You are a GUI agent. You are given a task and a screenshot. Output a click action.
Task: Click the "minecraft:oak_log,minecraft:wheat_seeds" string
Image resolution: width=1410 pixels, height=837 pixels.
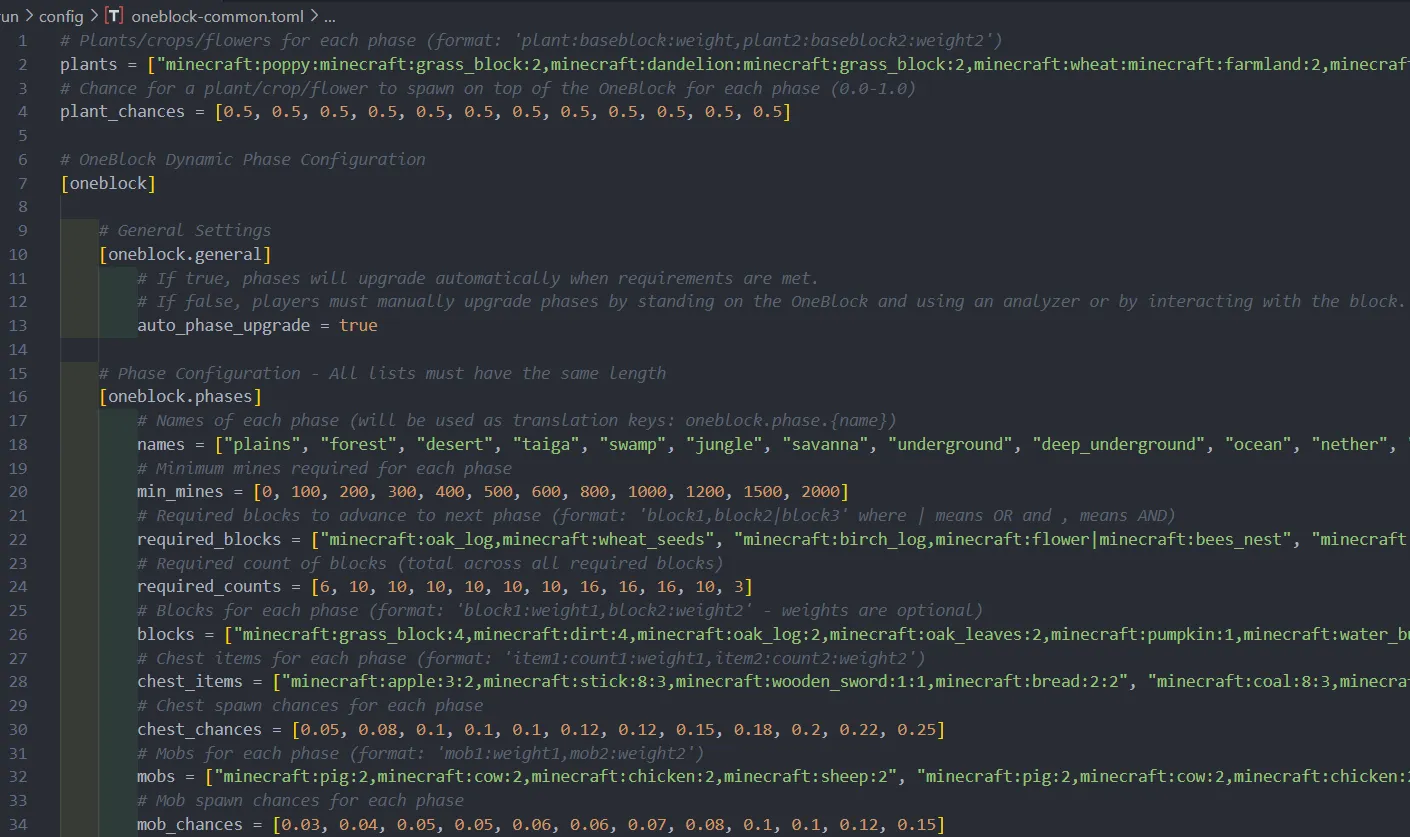(x=517, y=540)
